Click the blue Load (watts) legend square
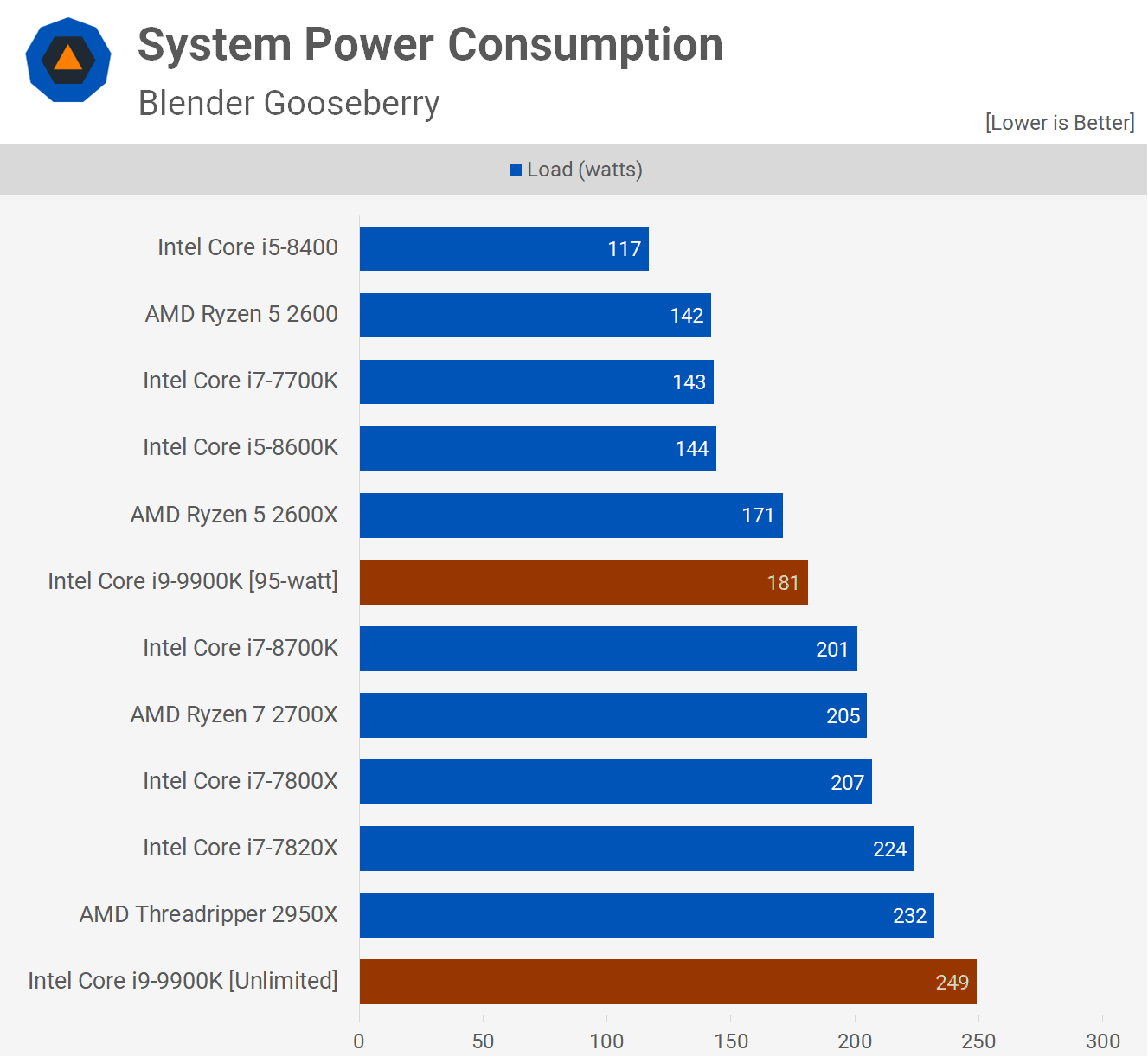Screen dimensions: 1148x1057 click(516, 170)
